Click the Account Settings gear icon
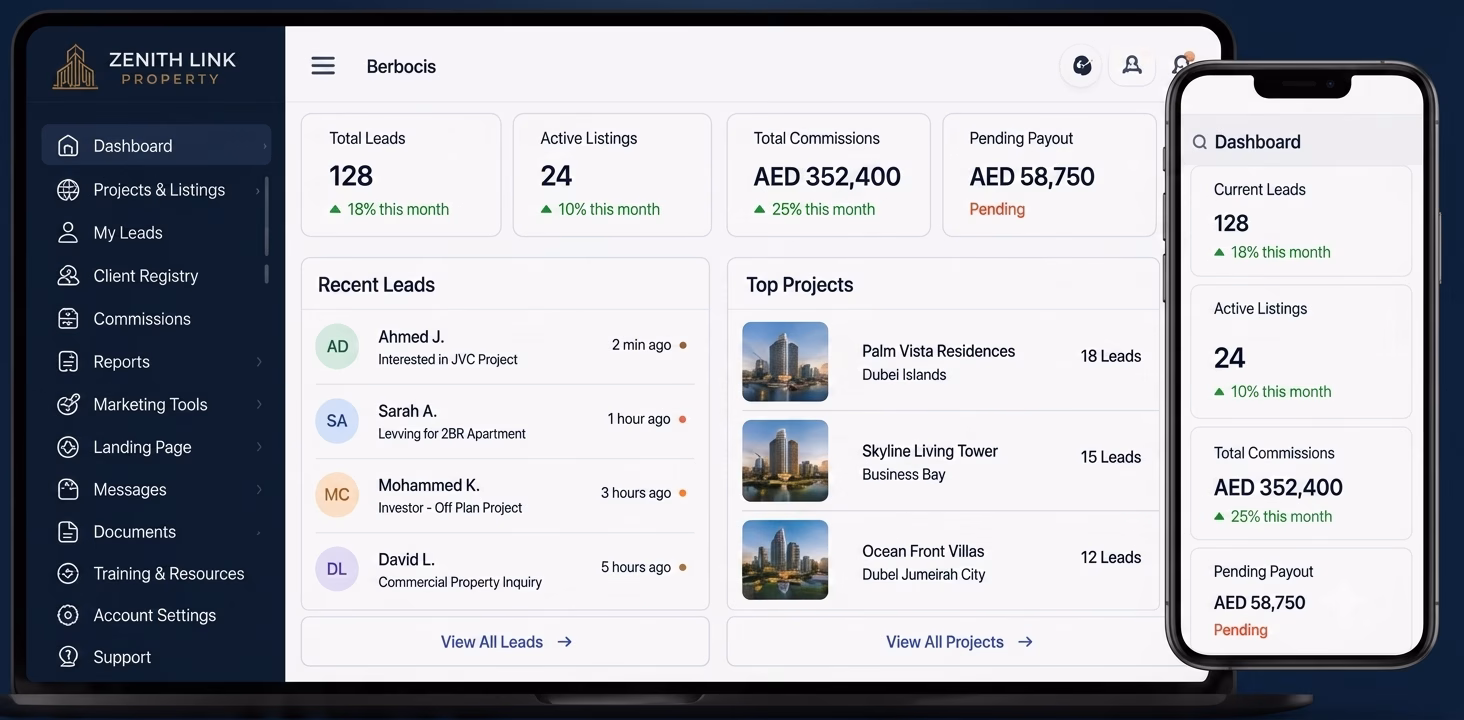This screenshot has width=1464, height=720. 68,616
